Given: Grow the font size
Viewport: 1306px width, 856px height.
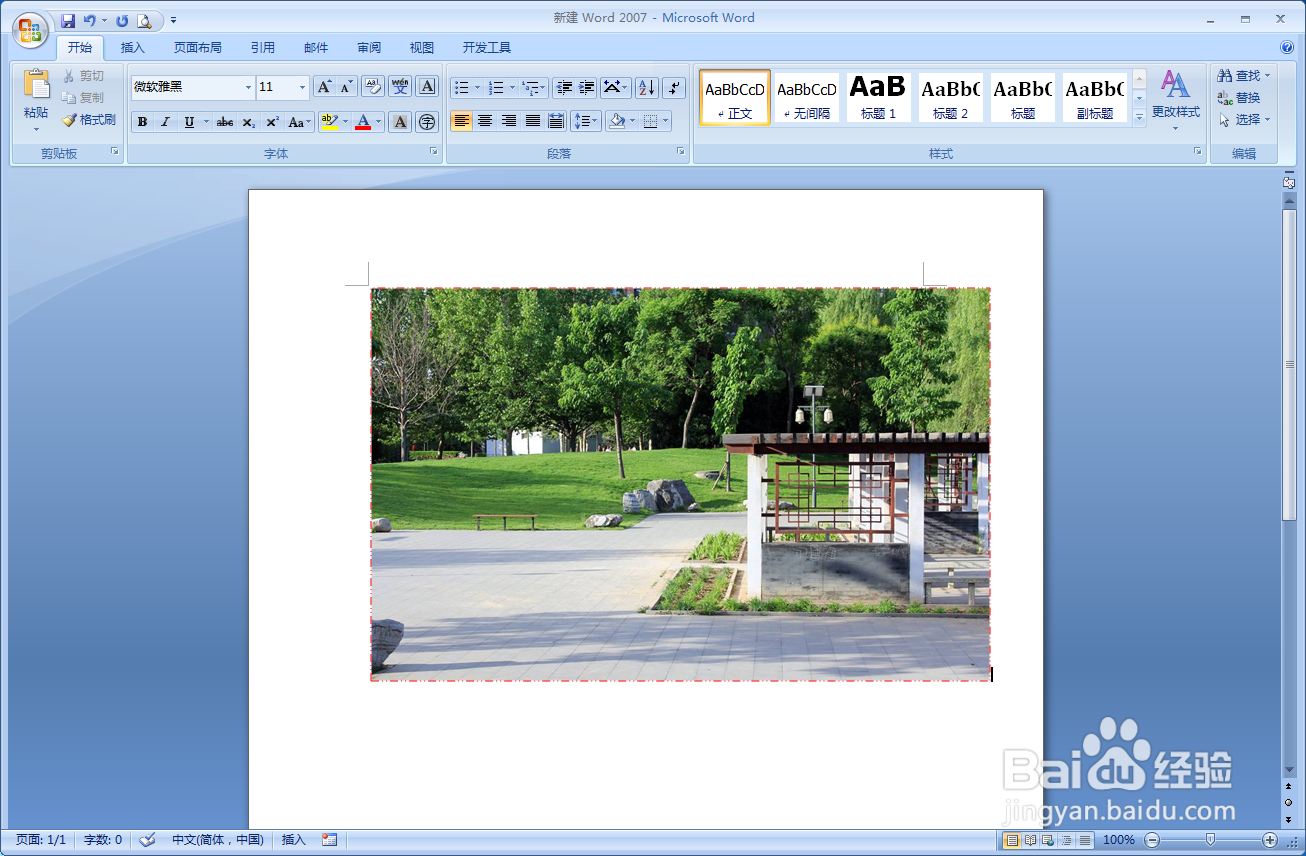Looking at the screenshot, I should click(x=324, y=87).
